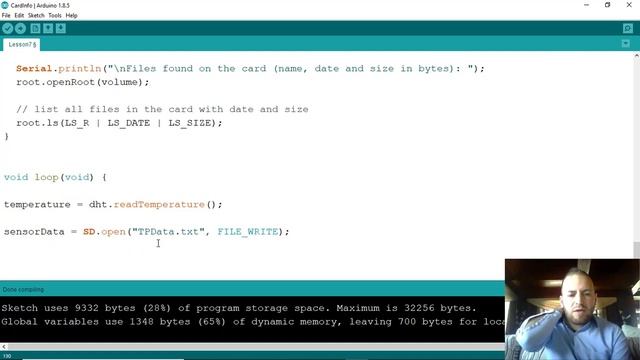The image size is (640, 360).
Task: Open the File menu
Action: pos(6,16)
